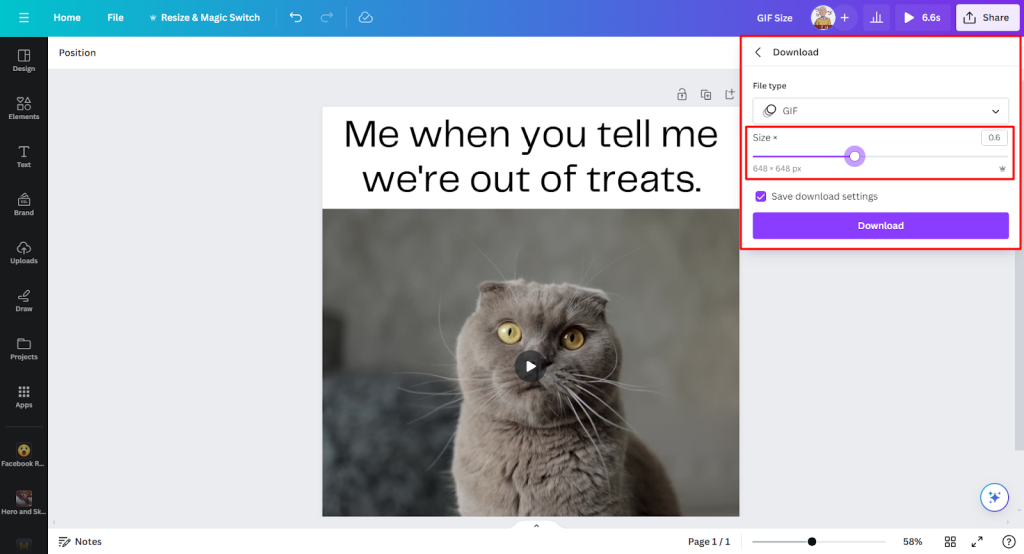Open the Uploads panel
The width and height of the screenshot is (1024, 554).
point(24,253)
